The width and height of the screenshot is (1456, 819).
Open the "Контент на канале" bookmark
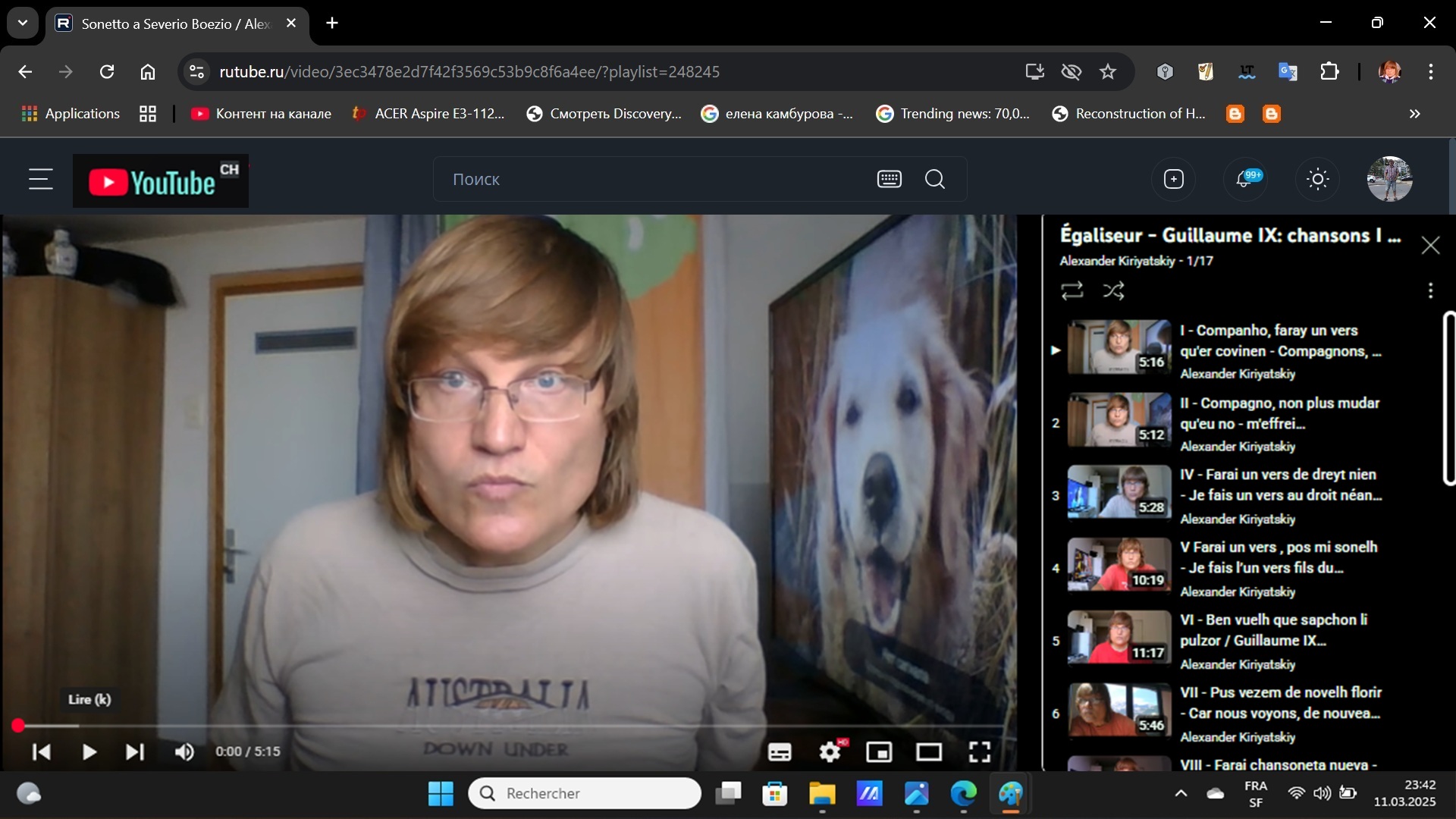coord(261,114)
